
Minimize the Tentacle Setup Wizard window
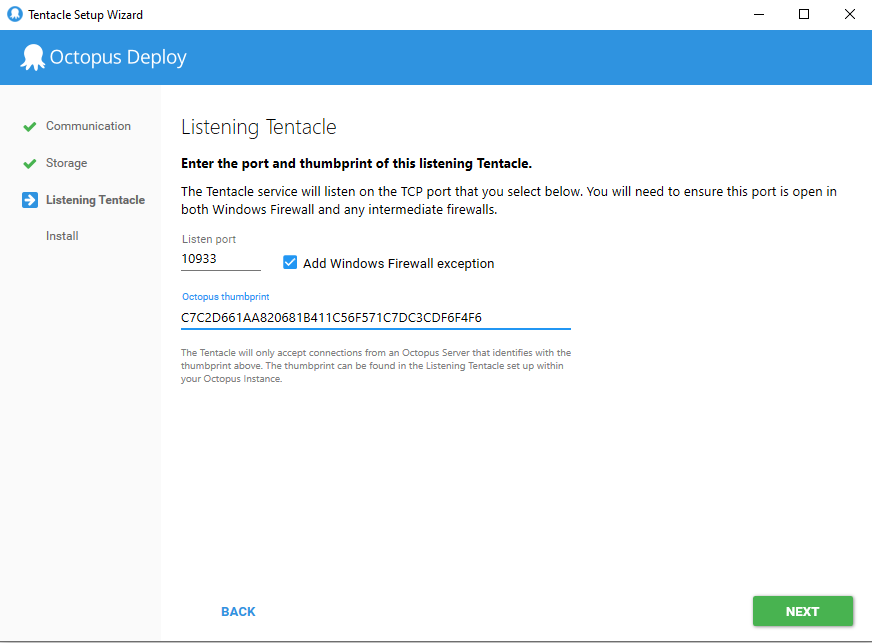(x=758, y=15)
